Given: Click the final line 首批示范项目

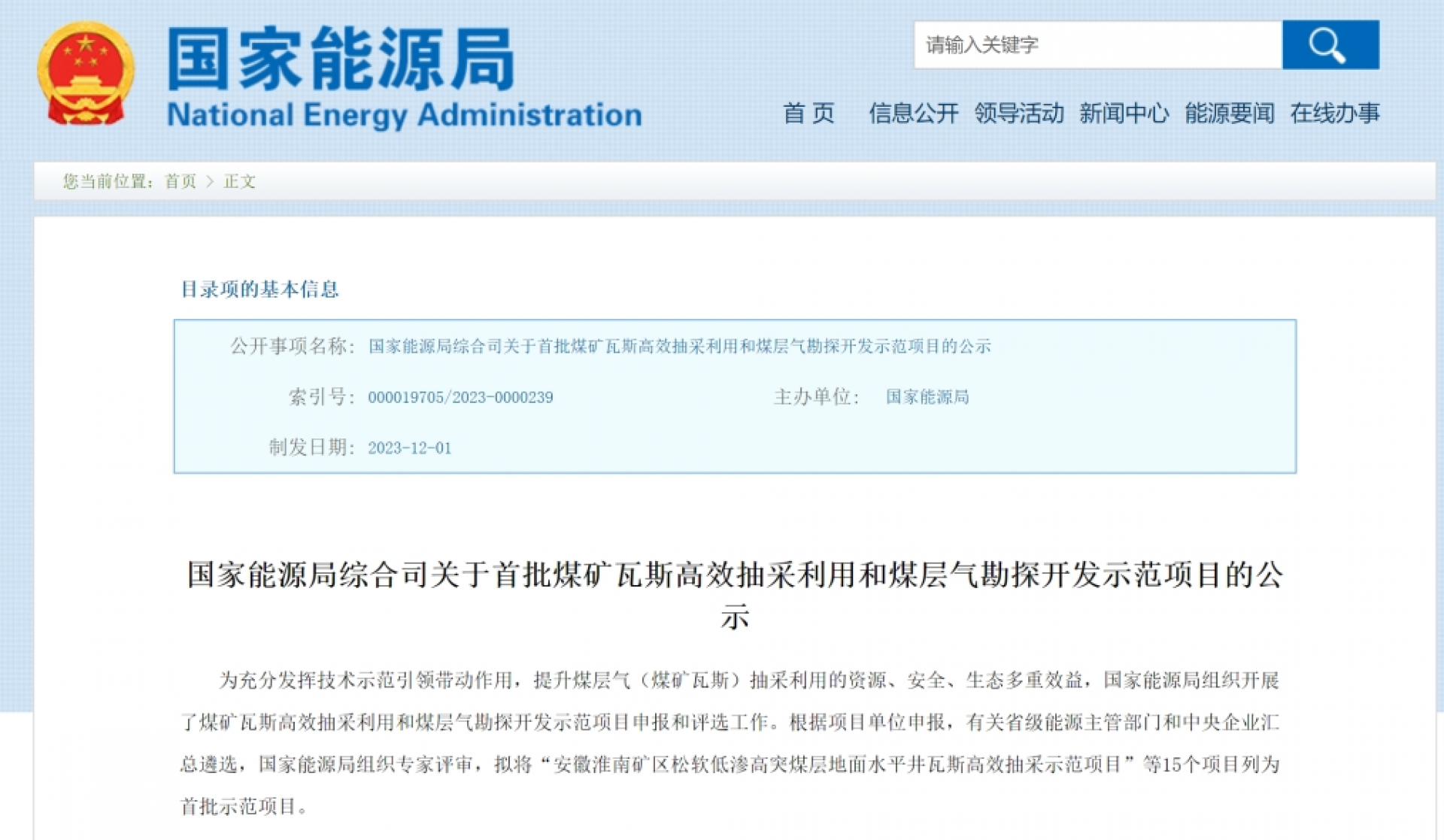Looking at the screenshot, I should pos(245,806).
